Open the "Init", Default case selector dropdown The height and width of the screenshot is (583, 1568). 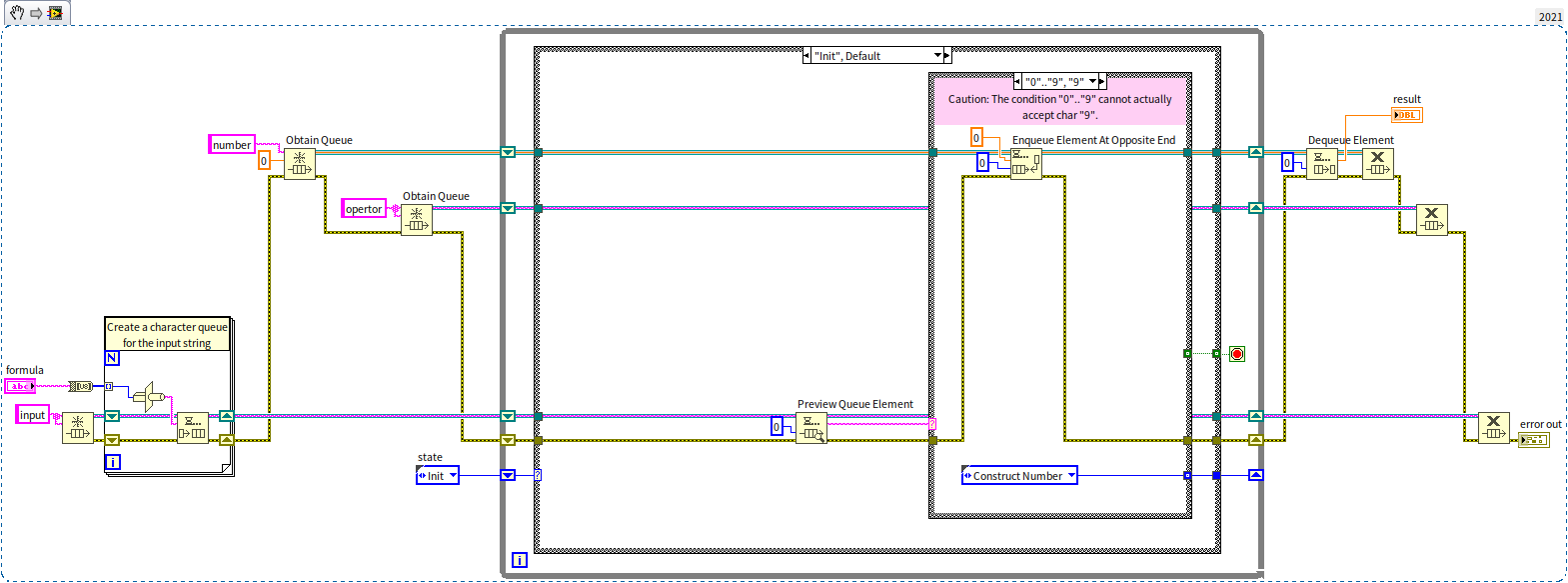937,56
